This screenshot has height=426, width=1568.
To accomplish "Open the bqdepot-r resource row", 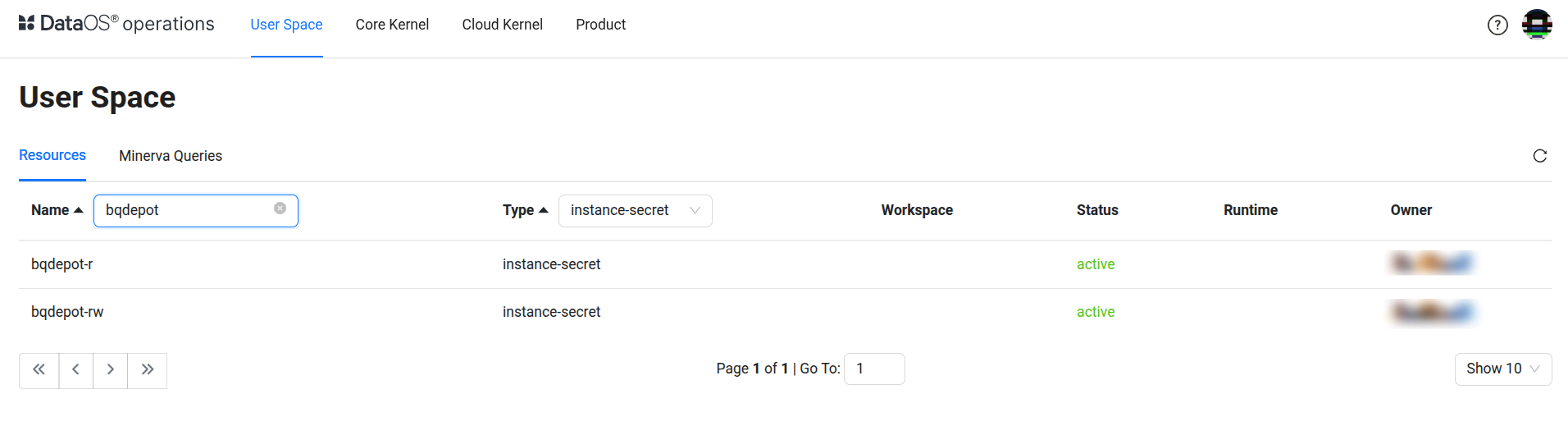I will [62, 264].
